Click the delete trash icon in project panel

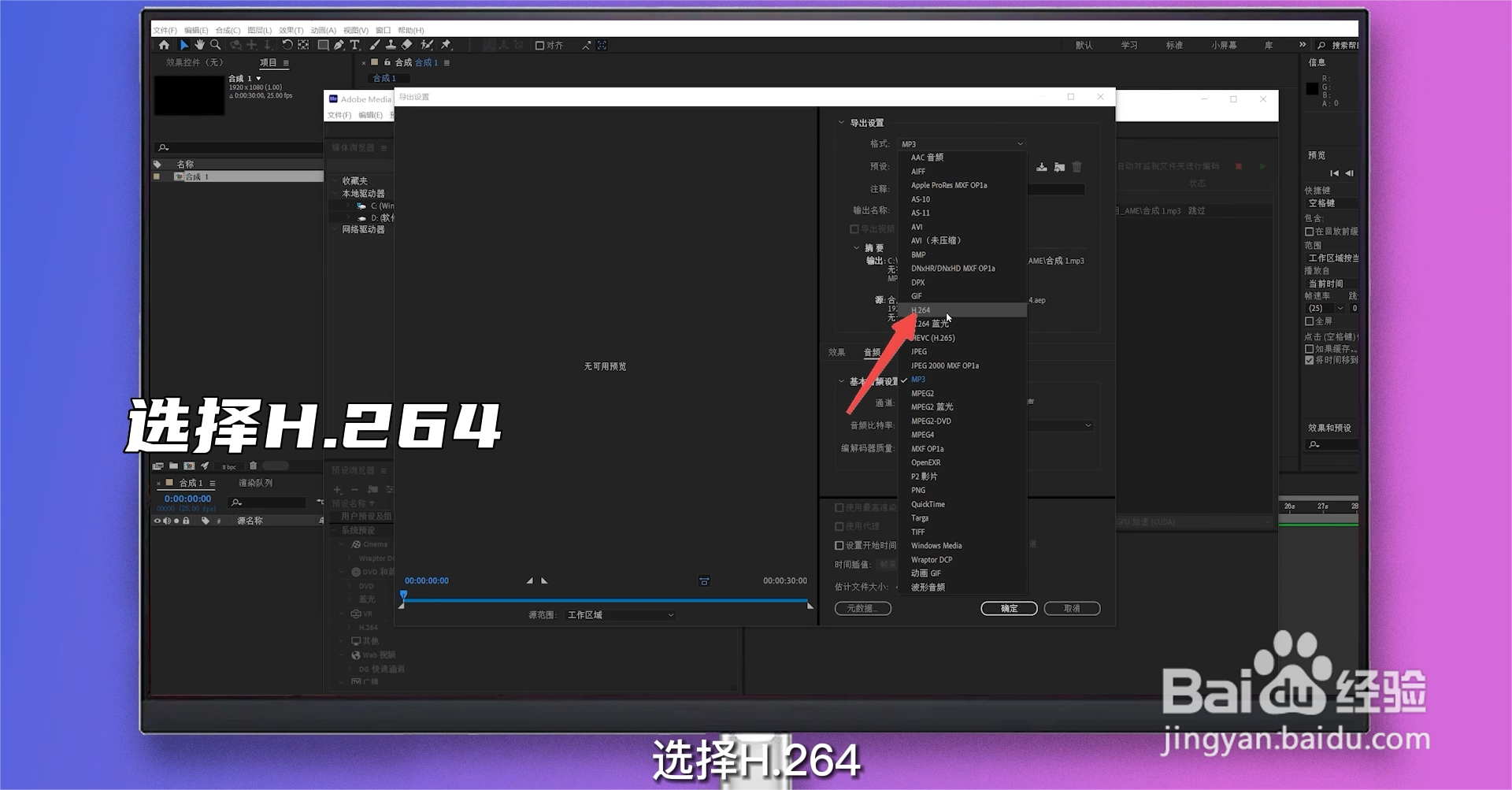[x=253, y=465]
